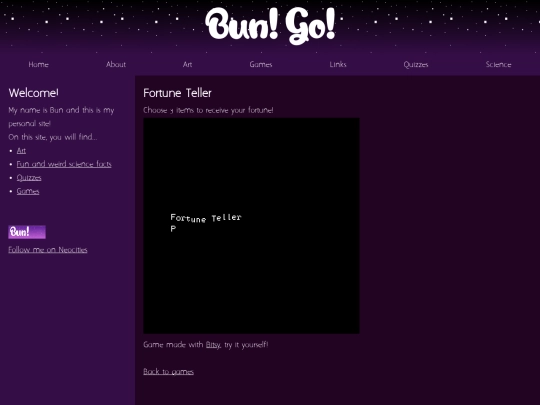Image resolution: width=540 pixels, height=405 pixels.
Task: Open the Science nav item
Action: coord(498,64)
